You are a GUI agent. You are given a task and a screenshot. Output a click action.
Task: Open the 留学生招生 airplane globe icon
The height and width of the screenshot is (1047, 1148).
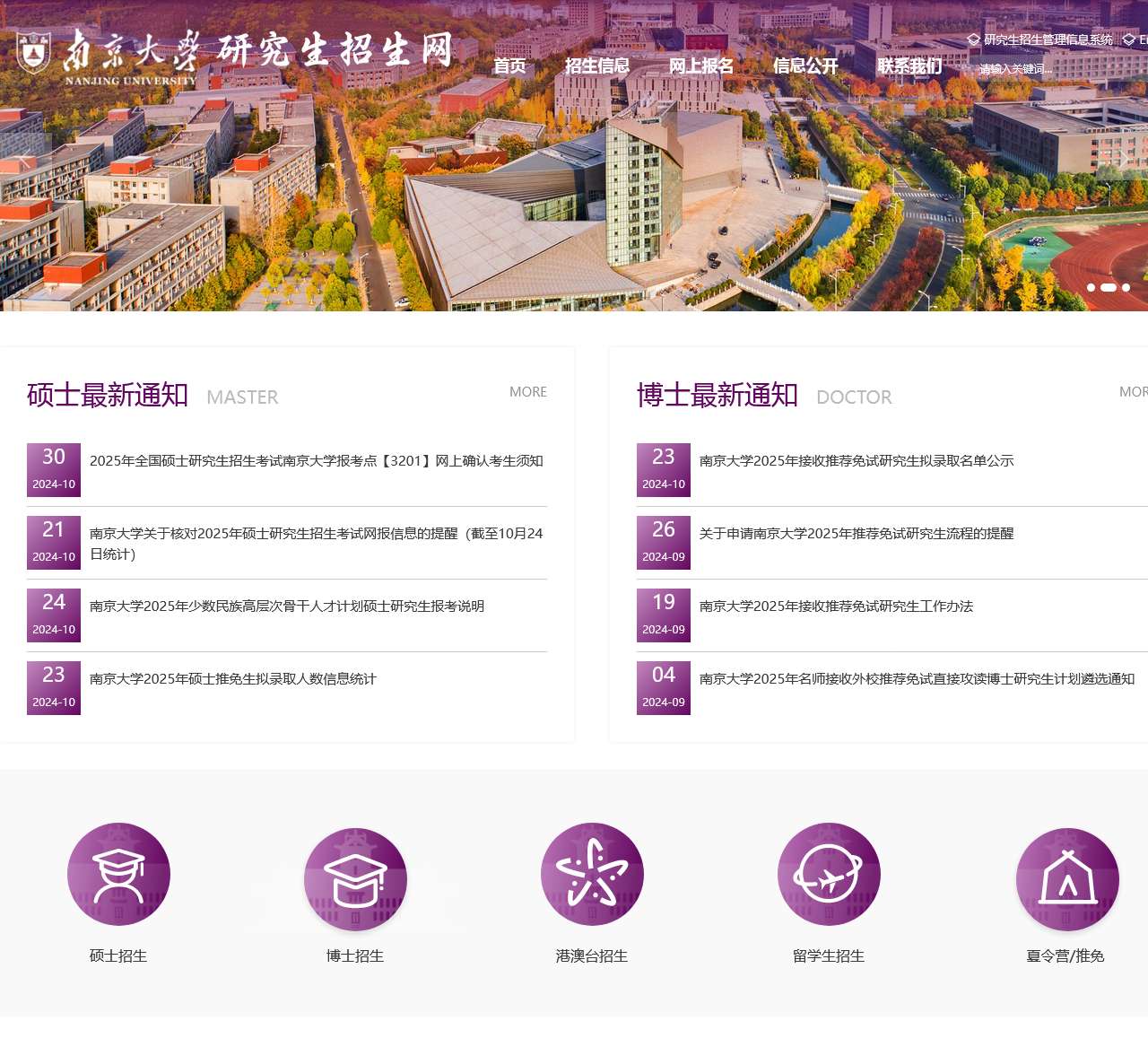point(829,874)
